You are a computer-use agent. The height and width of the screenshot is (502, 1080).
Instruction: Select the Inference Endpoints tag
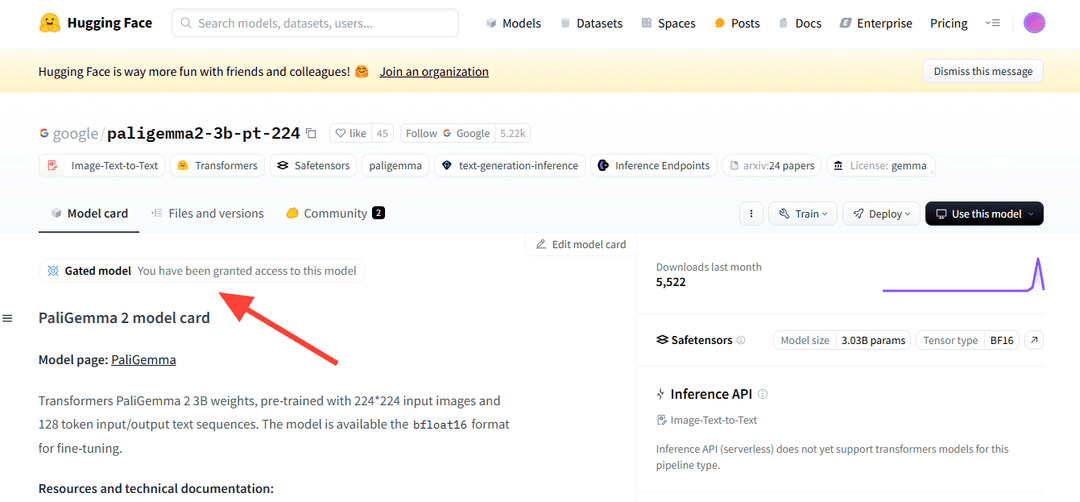click(654, 165)
